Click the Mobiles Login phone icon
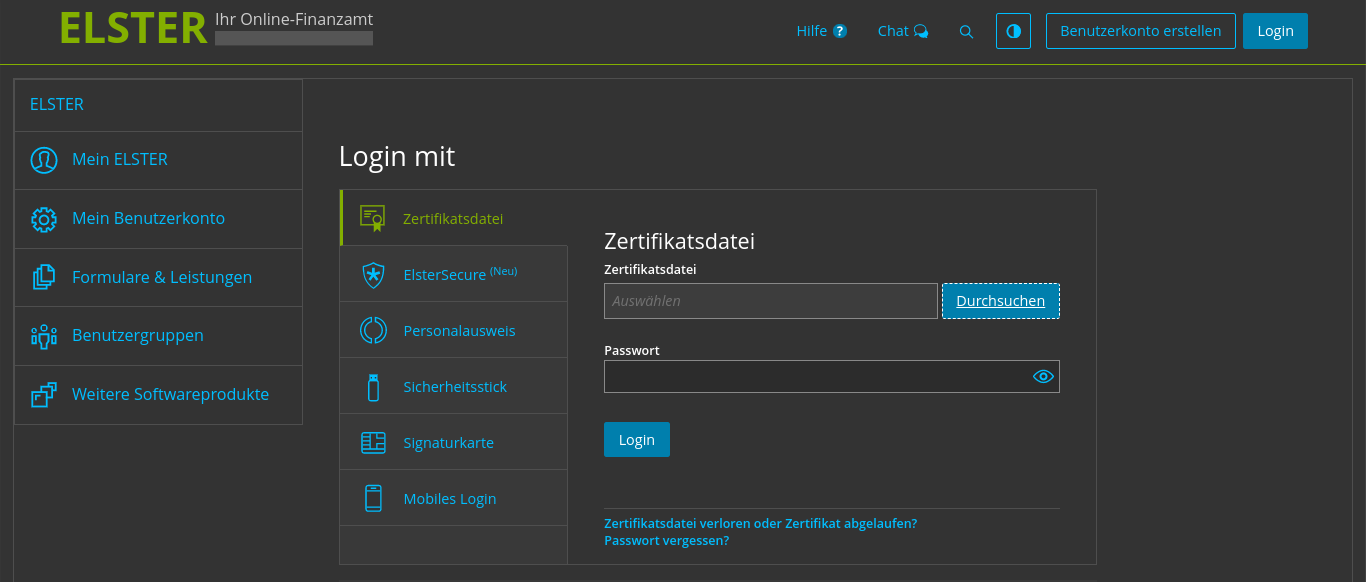Screen dimensions: 1366x582 [373, 498]
